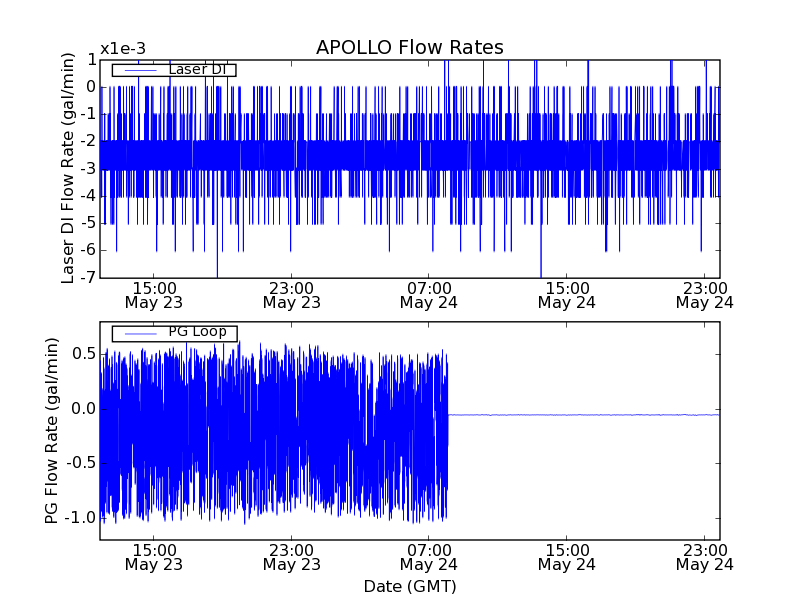Click the 15:00 May 24 tick under bottom plot
The width and height of the screenshot is (800, 600).
(x=567, y=557)
